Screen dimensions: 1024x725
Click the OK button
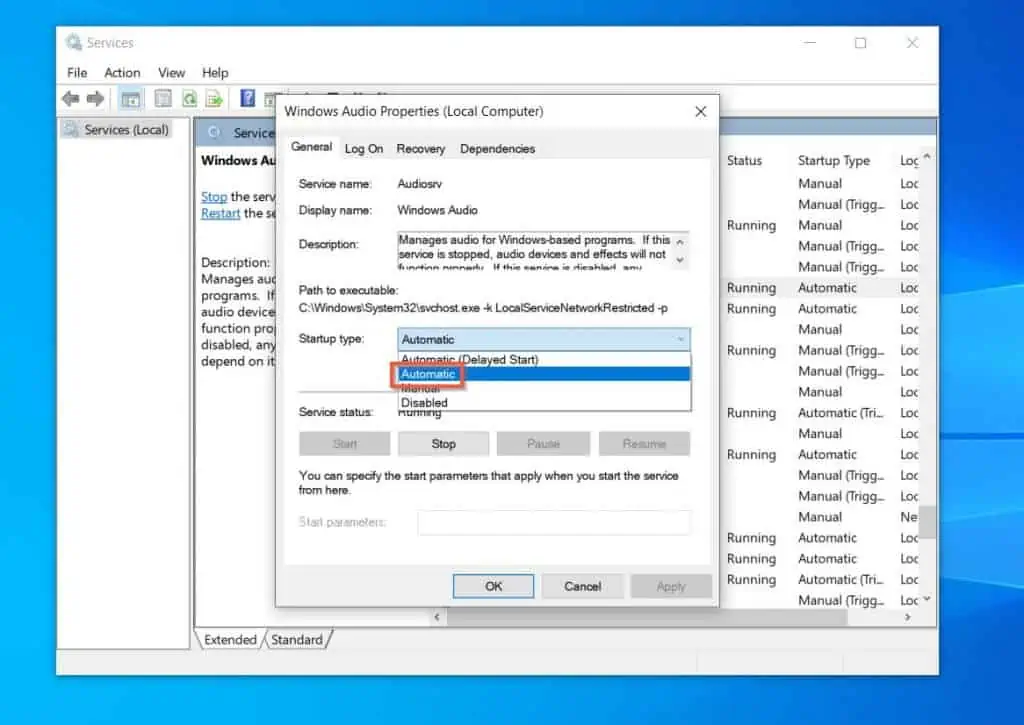[494, 586]
